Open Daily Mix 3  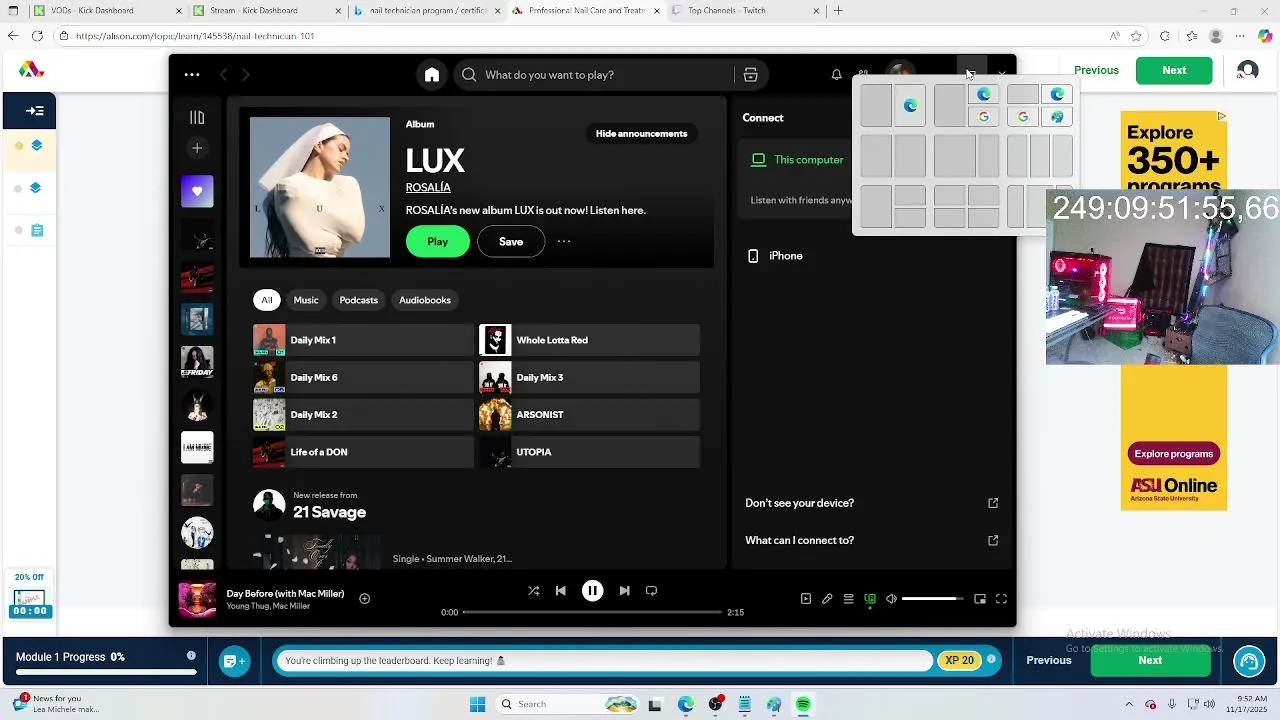pyautogui.click(x=589, y=377)
